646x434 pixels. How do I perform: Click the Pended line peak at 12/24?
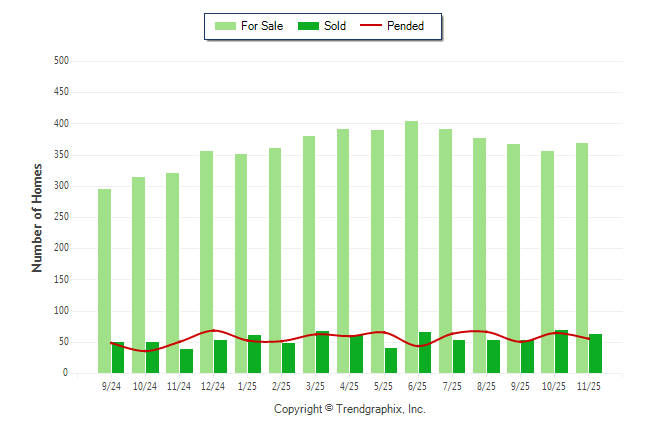[213, 330]
